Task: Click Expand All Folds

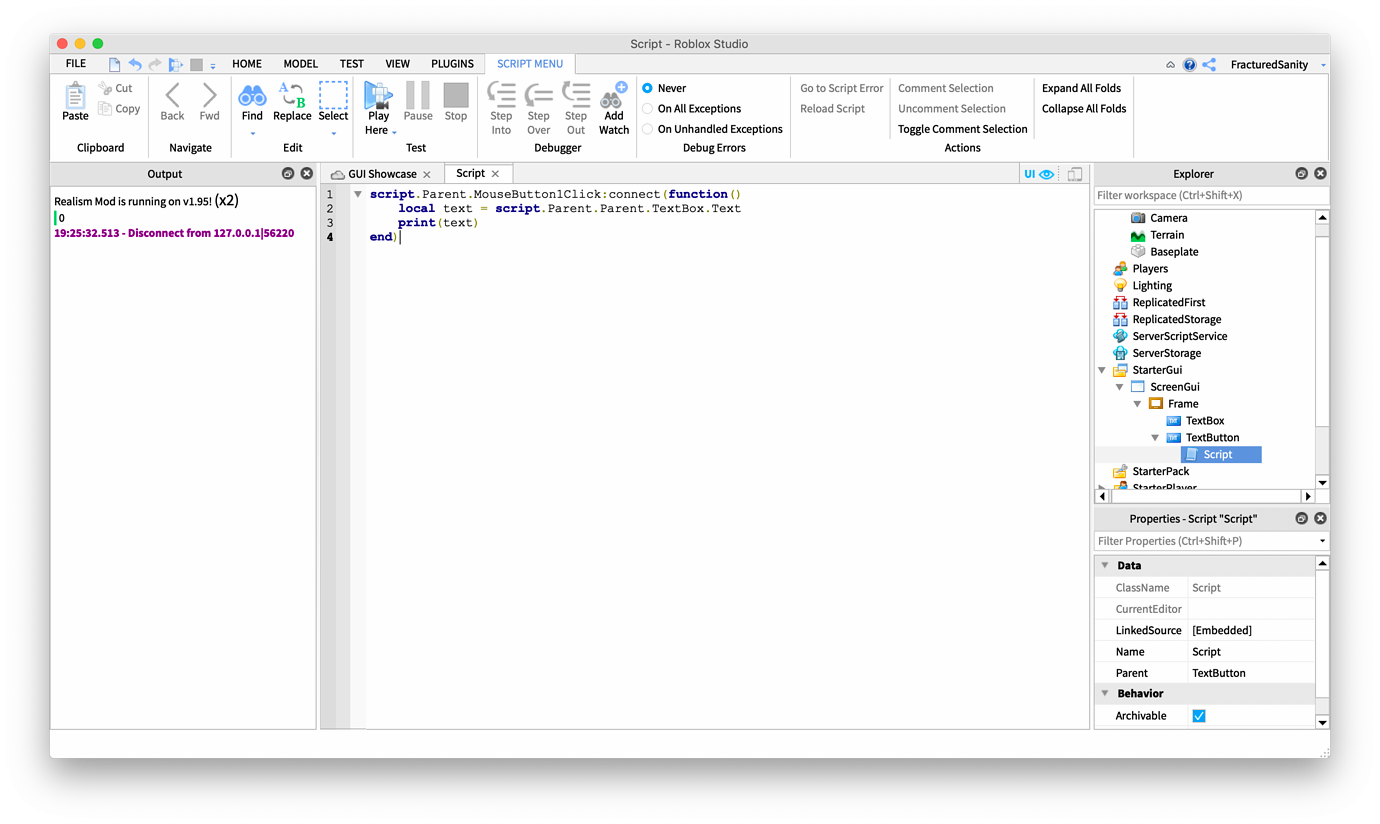Action: tap(1082, 87)
